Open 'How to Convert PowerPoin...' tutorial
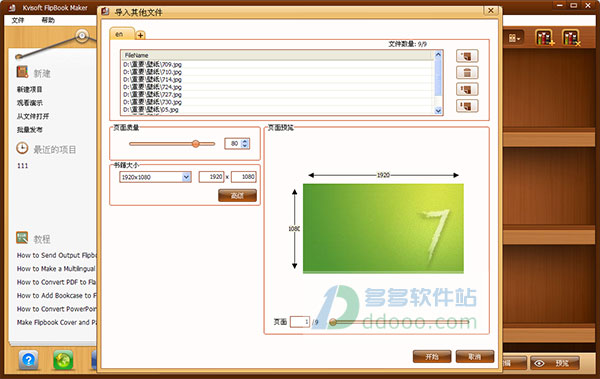The height and width of the screenshot is (379, 600). click(x=57, y=309)
